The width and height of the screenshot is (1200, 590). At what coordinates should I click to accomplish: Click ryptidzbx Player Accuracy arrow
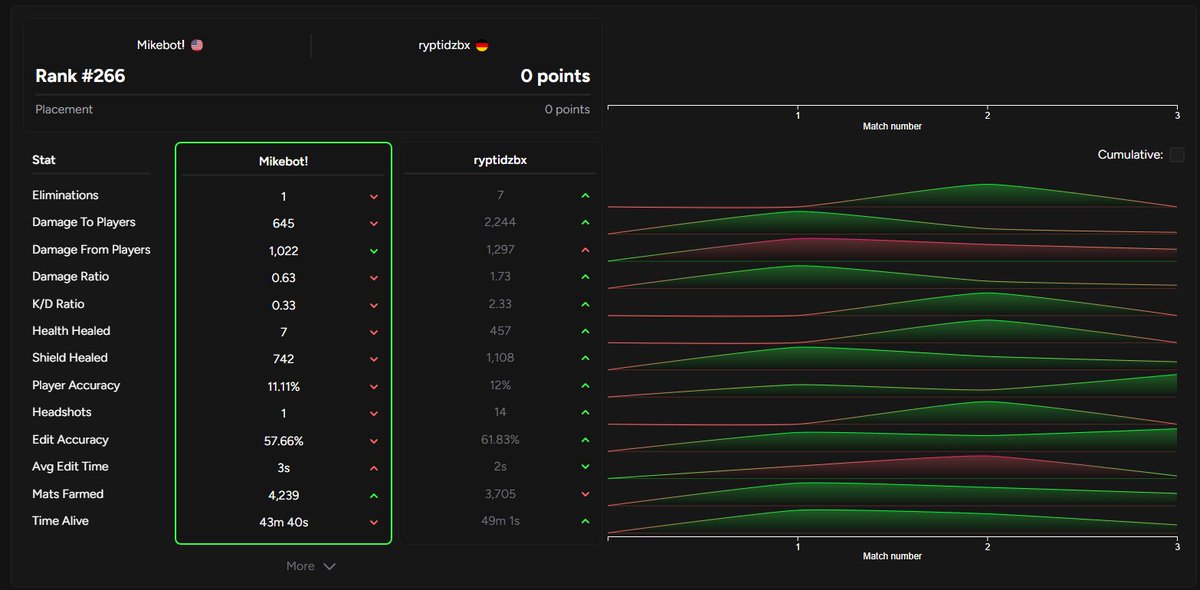coord(585,385)
